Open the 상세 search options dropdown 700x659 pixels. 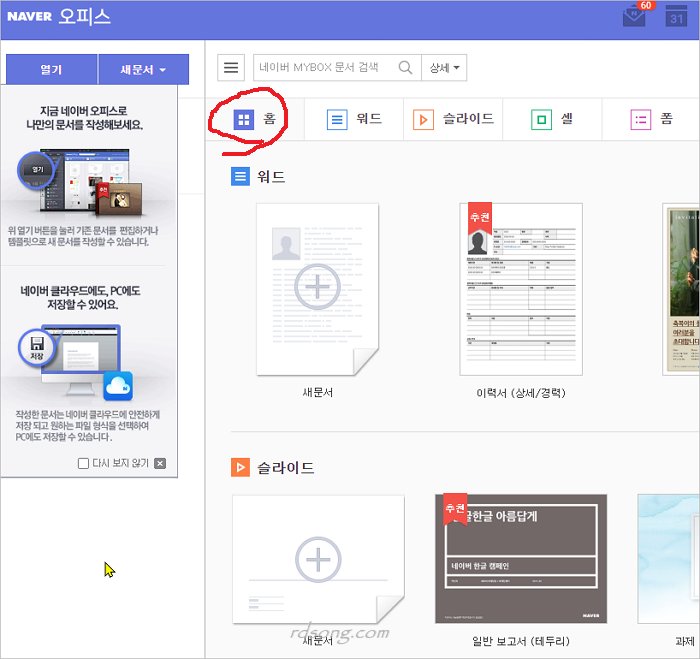pyautogui.click(x=444, y=68)
